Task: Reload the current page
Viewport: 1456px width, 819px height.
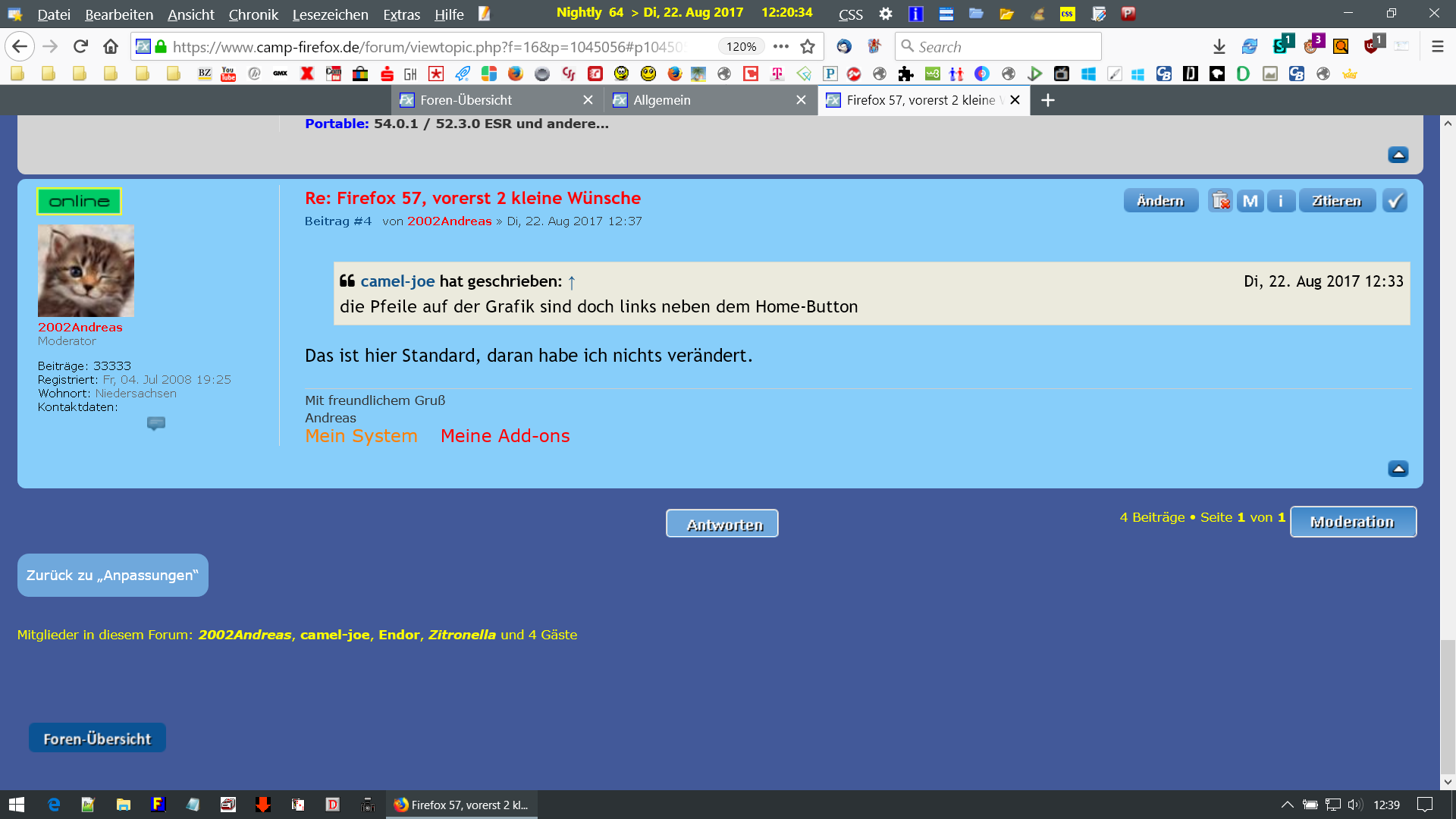Action: (80, 47)
